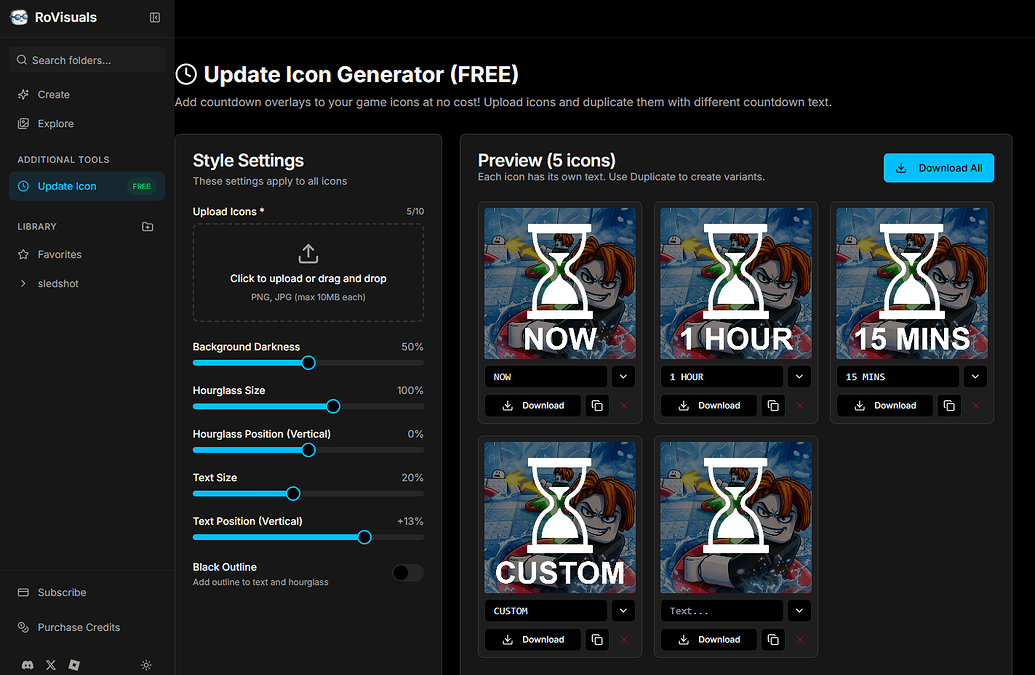Toggle the Black Outline switch
This screenshot has width=1035, height=675.
(x=407, y=573)
